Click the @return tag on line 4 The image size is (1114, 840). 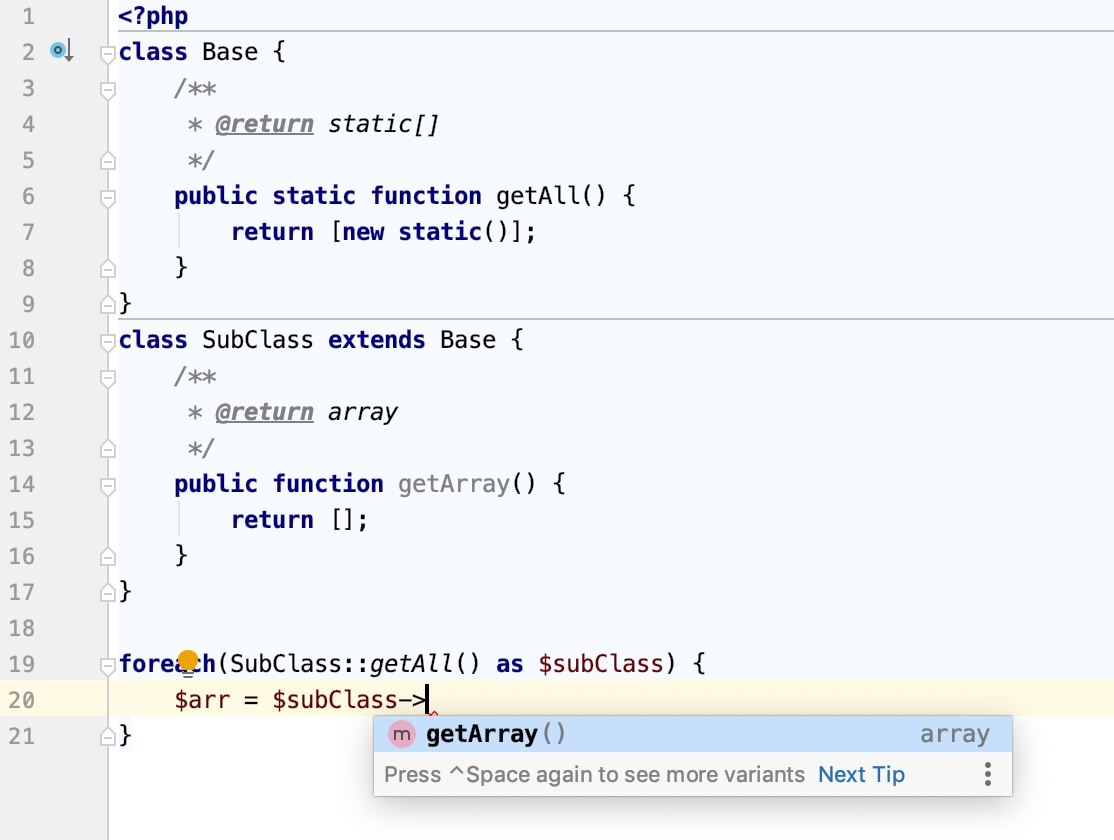point(264,124)
